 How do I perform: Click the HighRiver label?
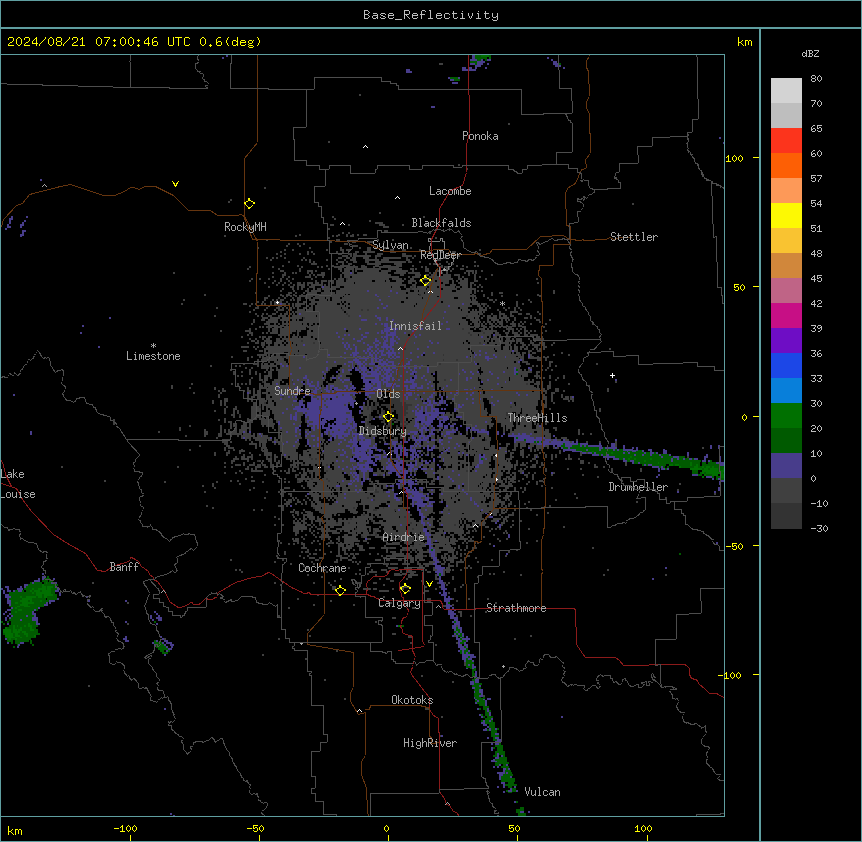pyautogui.click(x=430, y=743)
